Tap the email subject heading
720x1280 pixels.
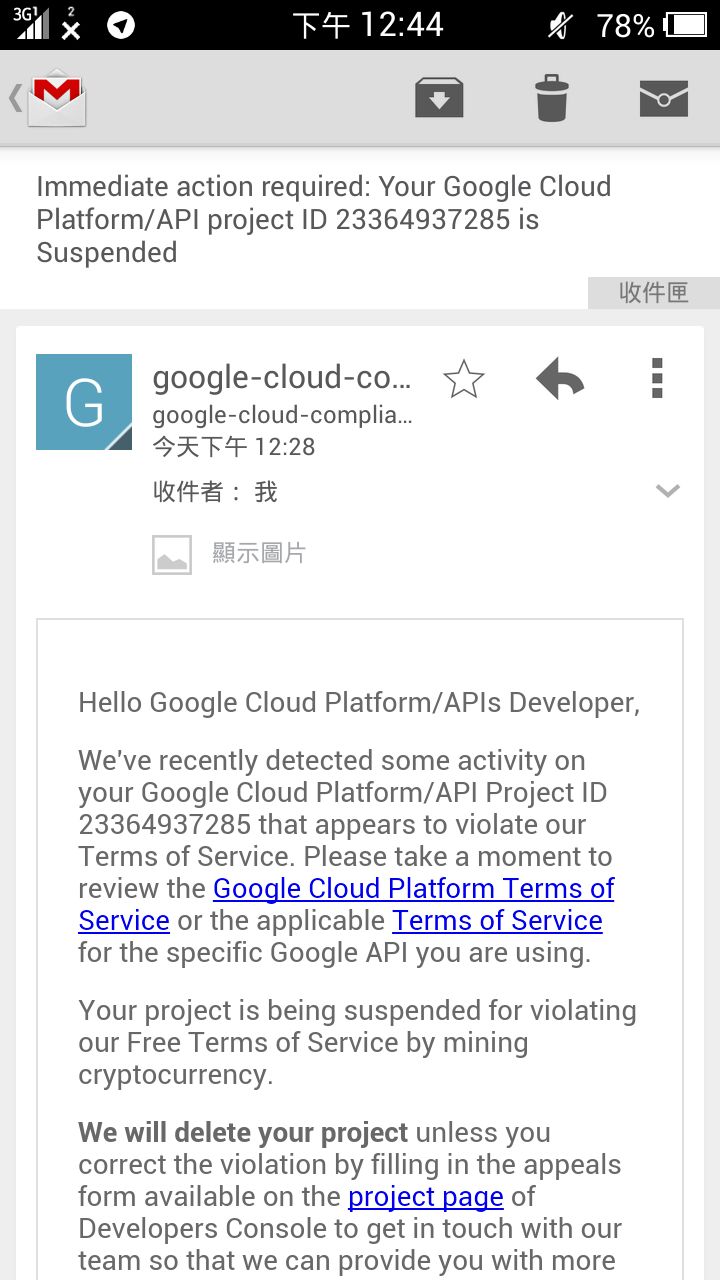[x=324, y=219]
